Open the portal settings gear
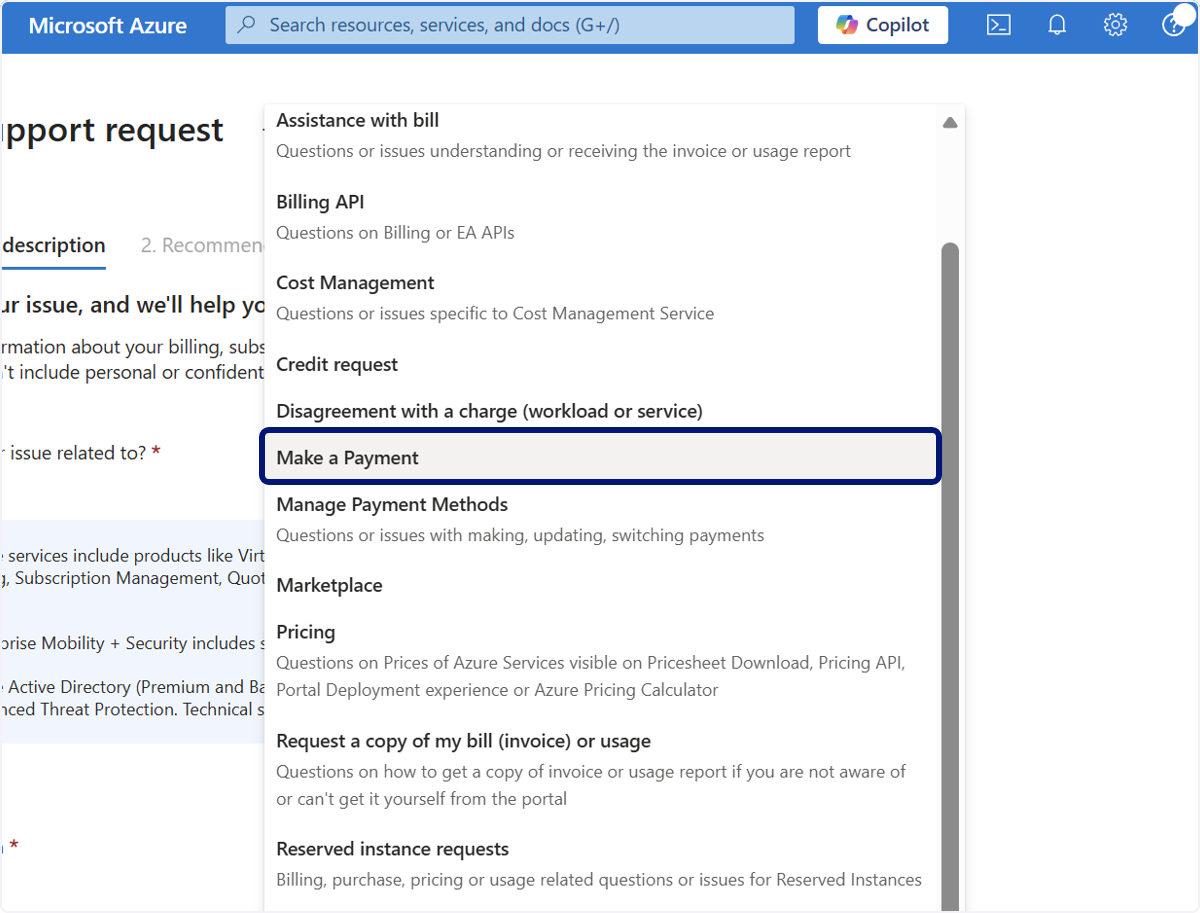The image size is (1200, 913). tap(1115, 25)
